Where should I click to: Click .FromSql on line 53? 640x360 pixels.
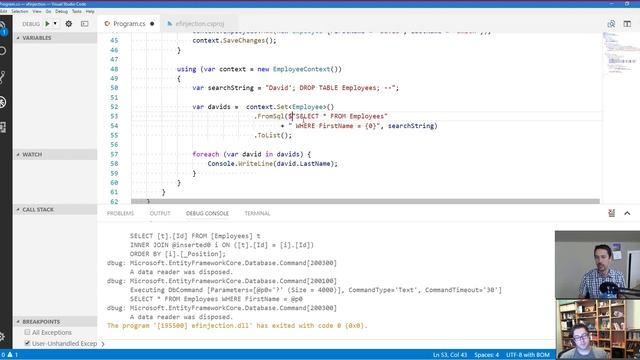269,116
